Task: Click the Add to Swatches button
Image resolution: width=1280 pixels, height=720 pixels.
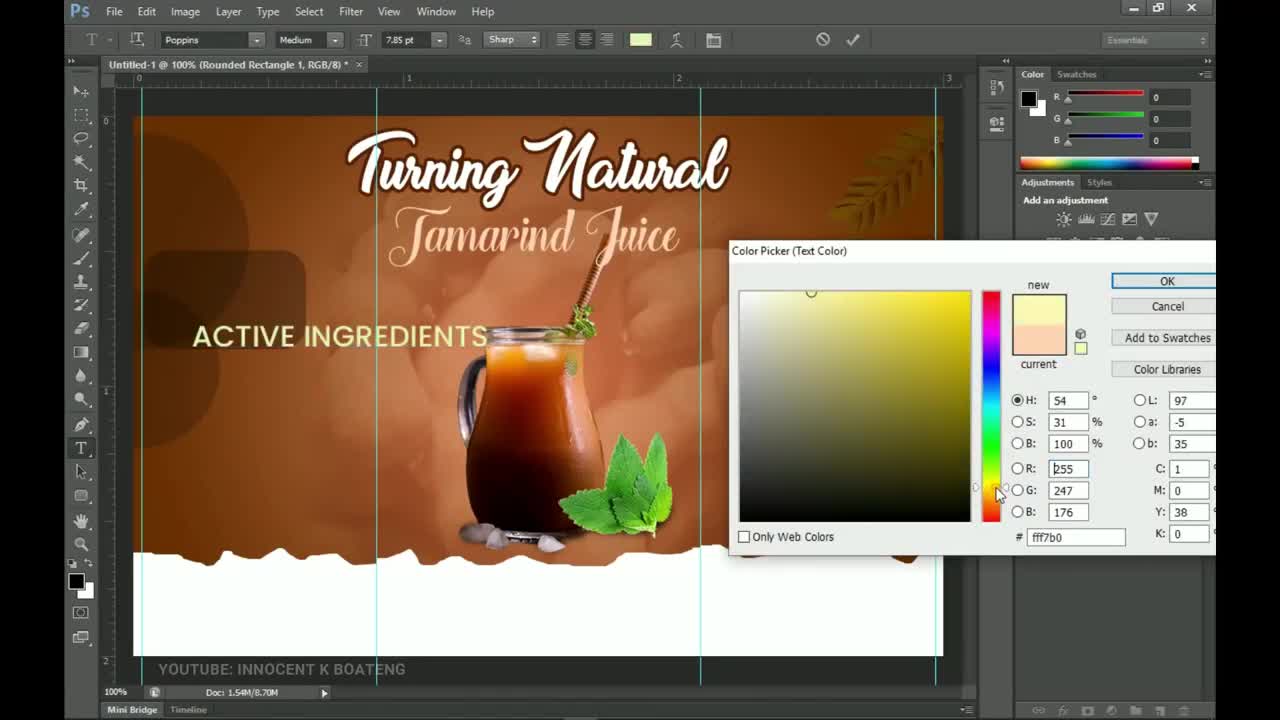Action: point(1166,338)
